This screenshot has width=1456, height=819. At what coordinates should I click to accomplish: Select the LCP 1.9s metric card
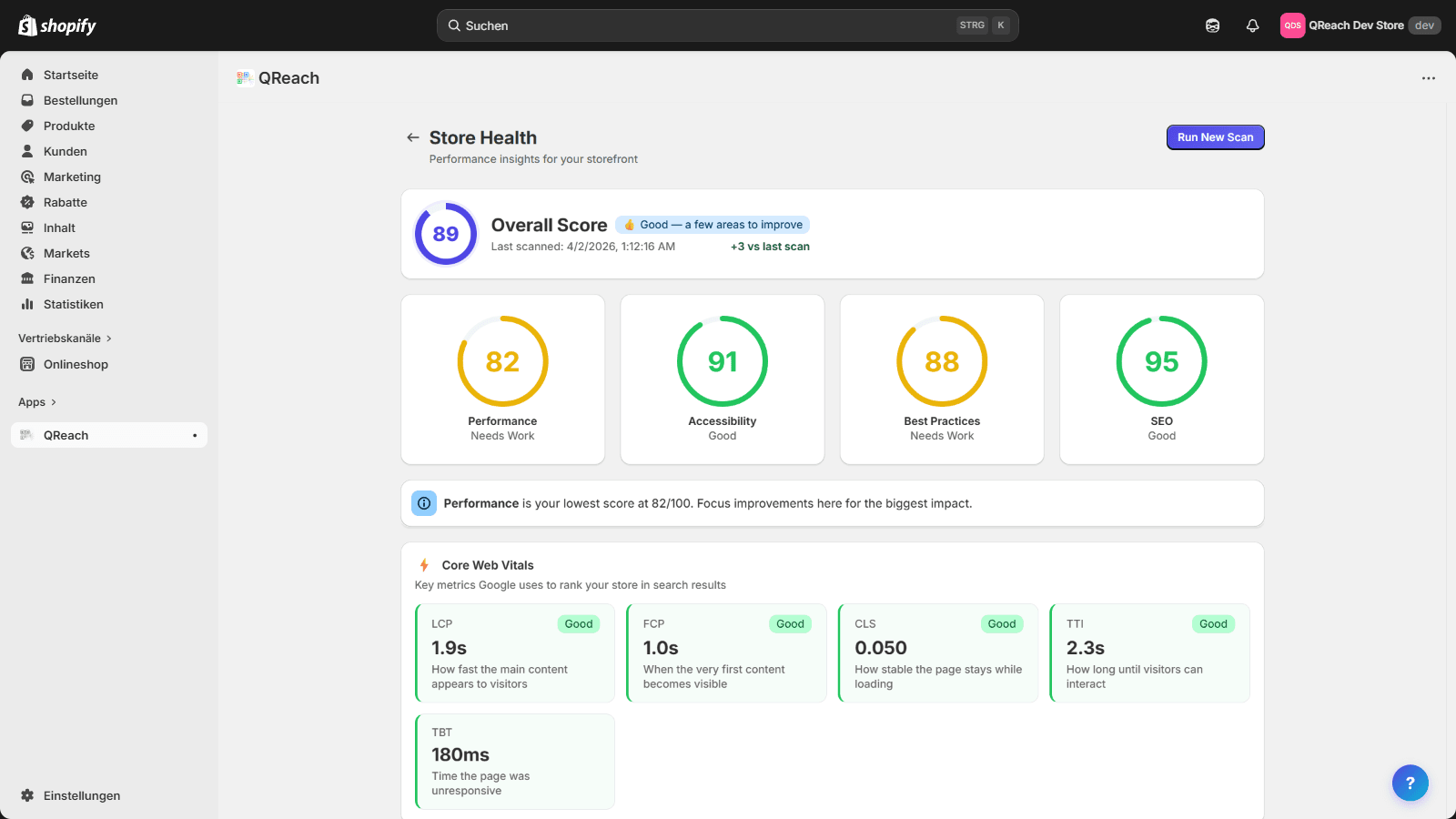point(515,653)
